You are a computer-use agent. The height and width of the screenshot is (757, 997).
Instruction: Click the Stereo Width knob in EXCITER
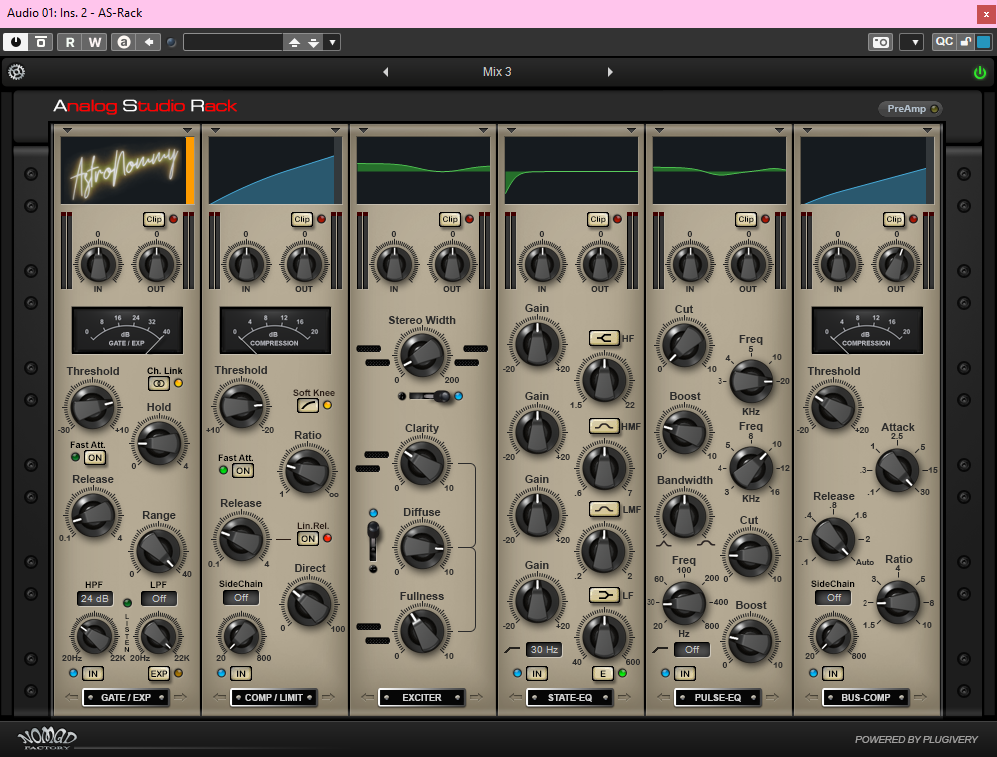422,354
